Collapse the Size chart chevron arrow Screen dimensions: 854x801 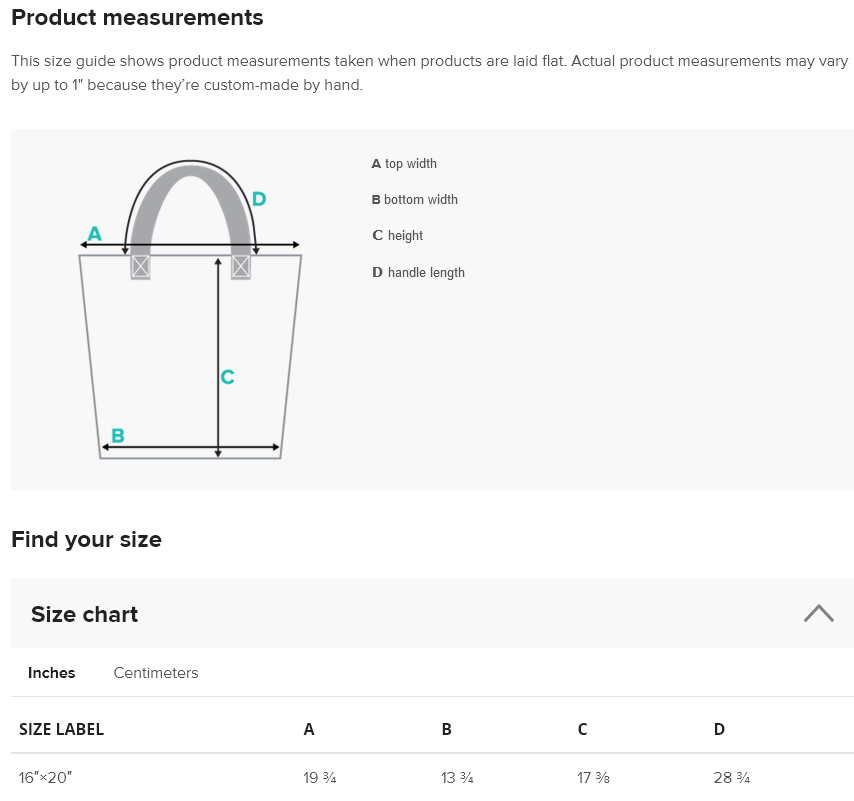[818, 613]
